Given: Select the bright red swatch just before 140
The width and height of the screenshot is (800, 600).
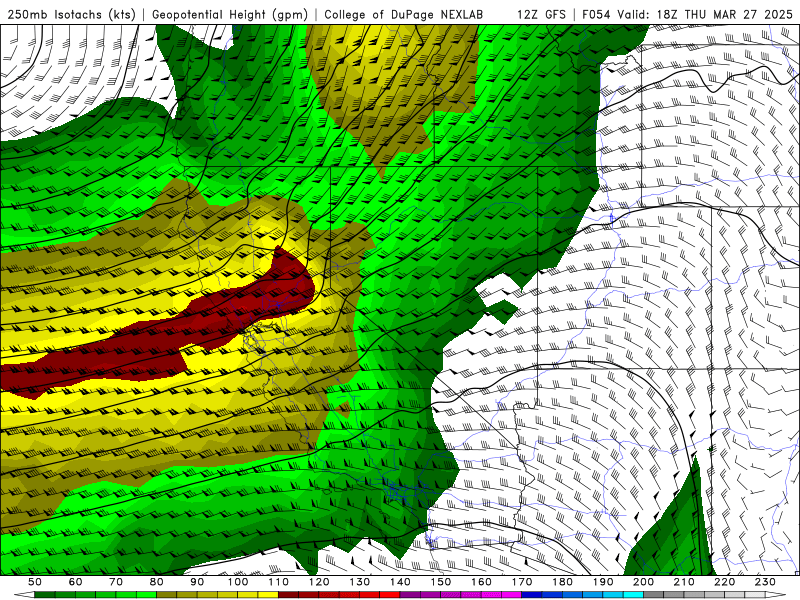Looking at the screenshot, I should [390, 595].
